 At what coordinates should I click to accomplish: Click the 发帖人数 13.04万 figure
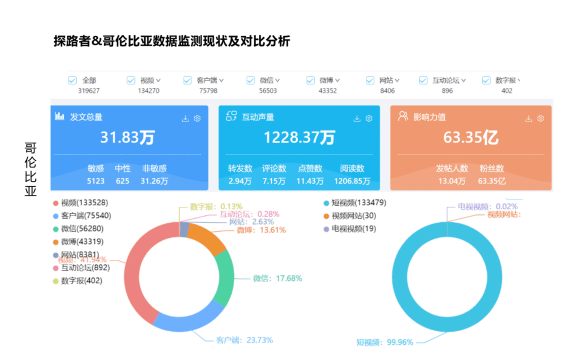452,175
